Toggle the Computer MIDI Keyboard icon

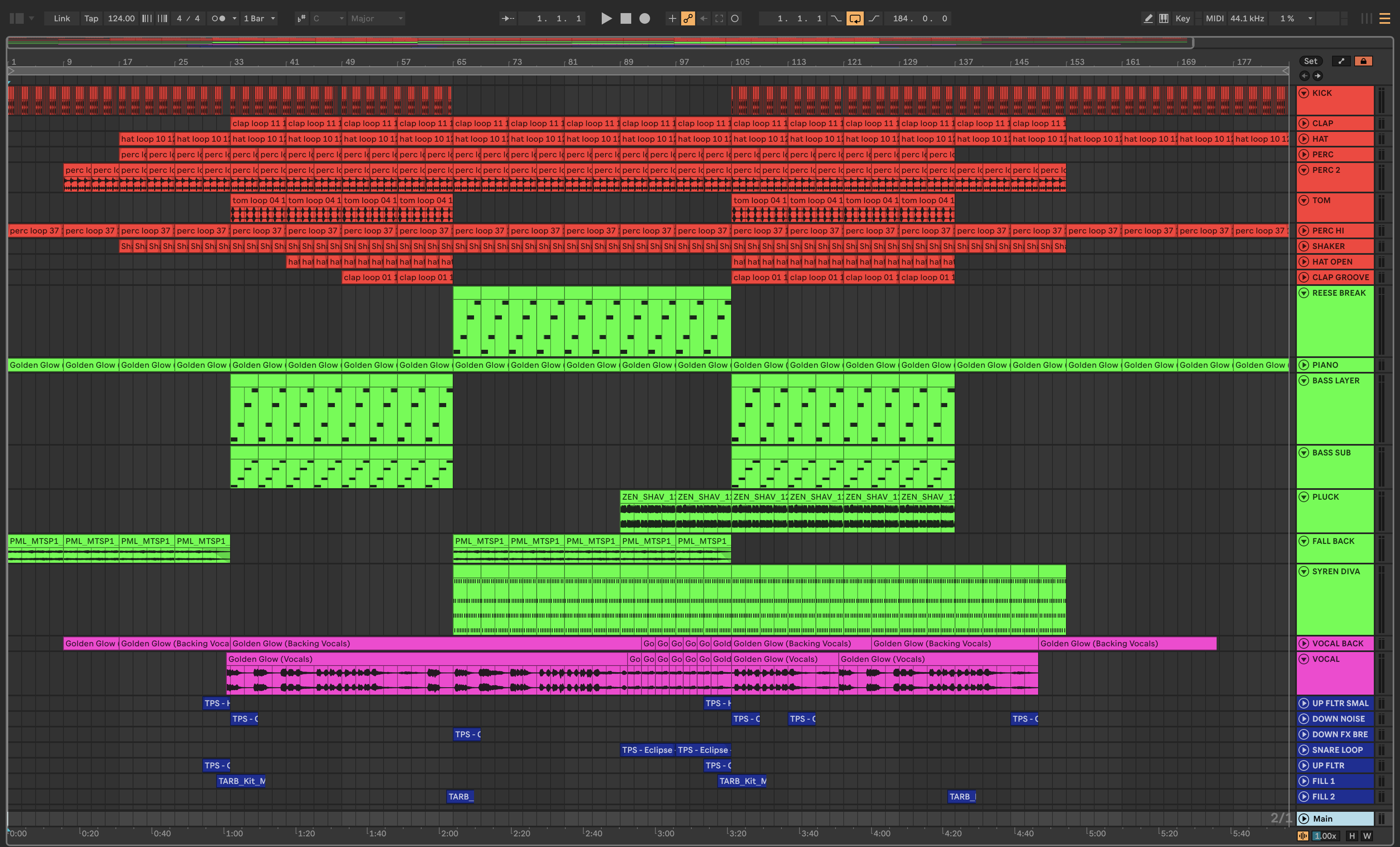(1163, 19)
